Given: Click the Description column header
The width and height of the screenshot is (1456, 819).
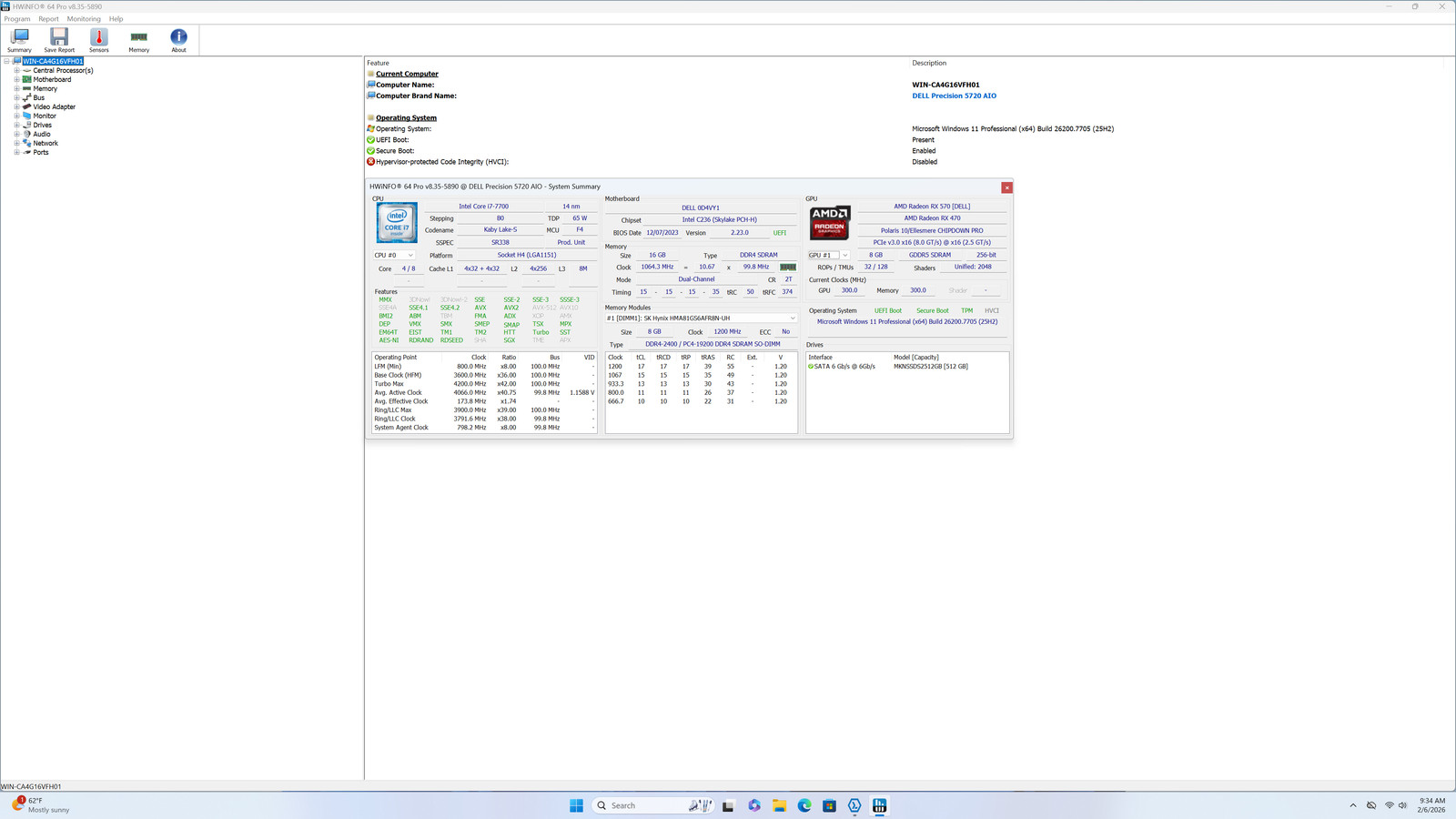Looking at the screenshot, I should click(x=929, y=63).
